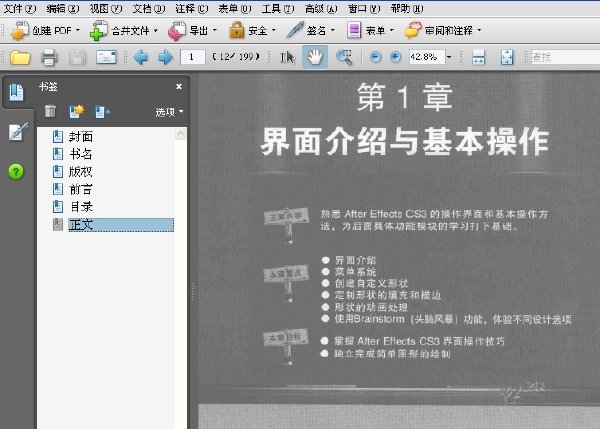Click the 表单 toolbar icon
This screenshot has height=429, width=600.
[x=354, y=30]
